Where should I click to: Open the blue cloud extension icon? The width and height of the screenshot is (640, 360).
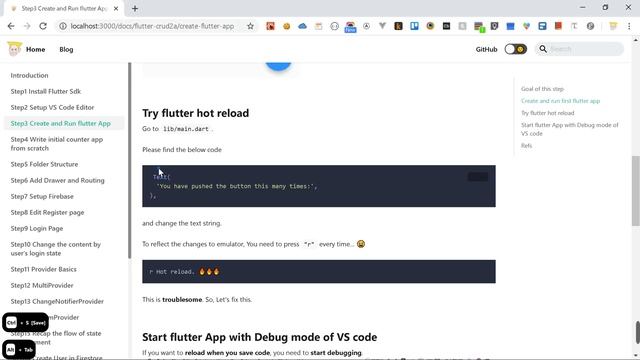click(x=302, y=26)
